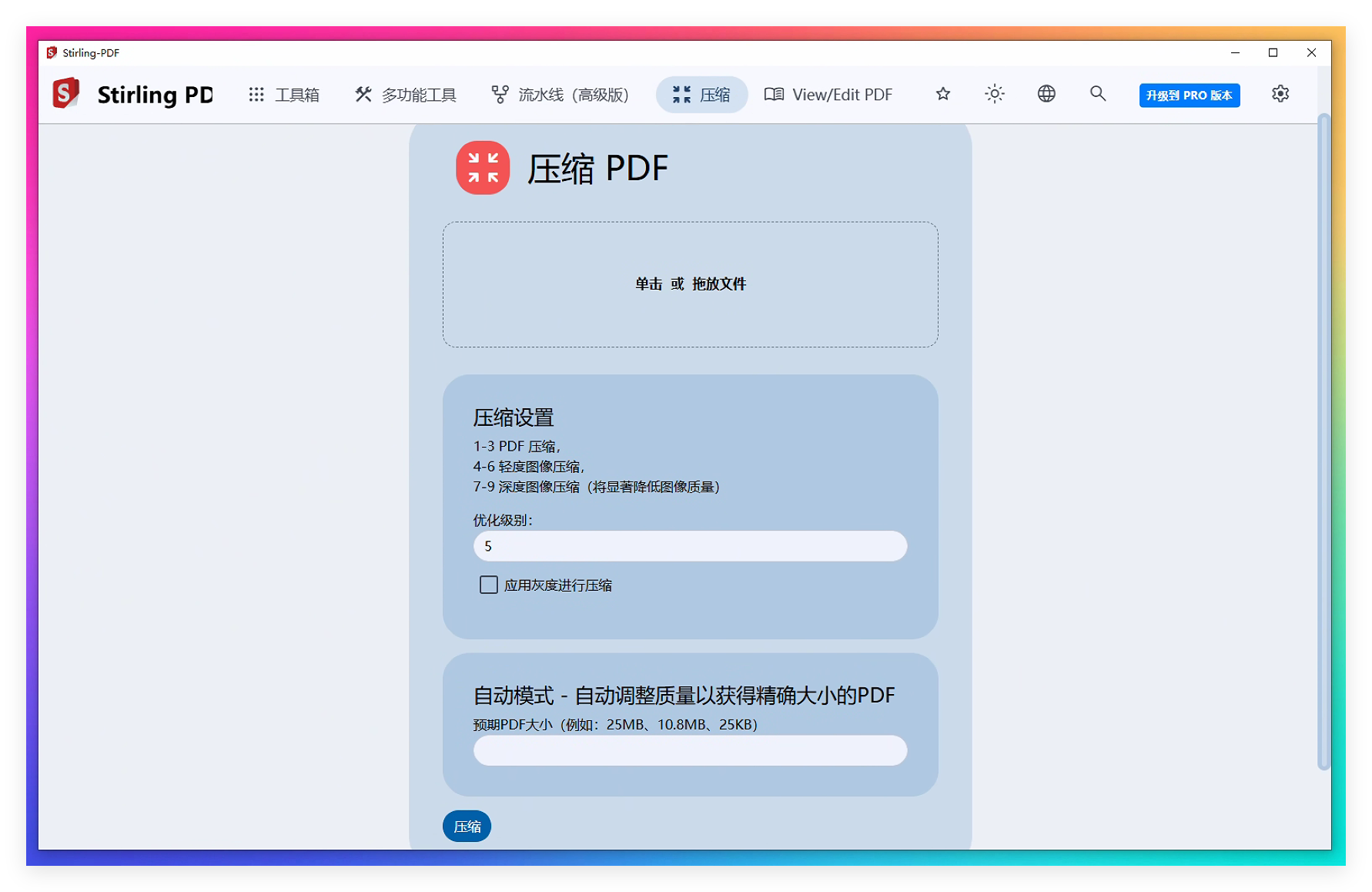Image resolution: width=1372 pixels, height=892 pixels.
Task: Click the star favorites icon
Action: point(942,94)
